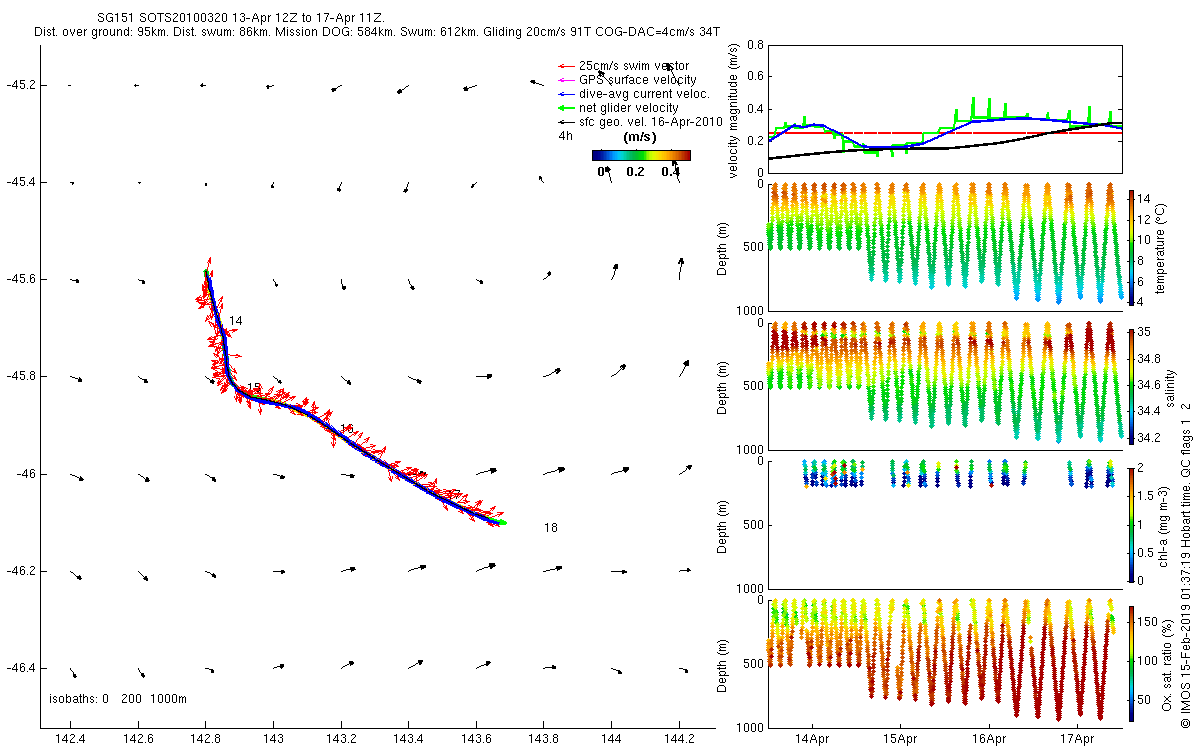The width and height of the screenshot is (1200, 750).
Task: Click the '16Apr' date tick label
Action: tap(989, 742)
